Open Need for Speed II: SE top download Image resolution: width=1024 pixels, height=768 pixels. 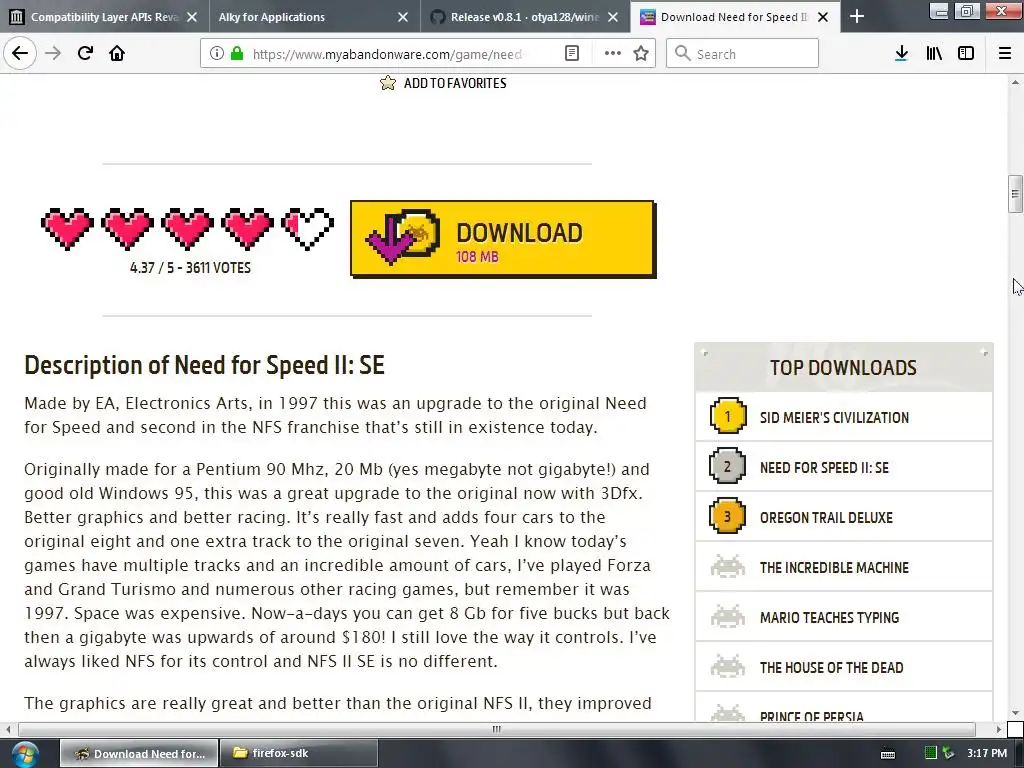tap(824, 468)
